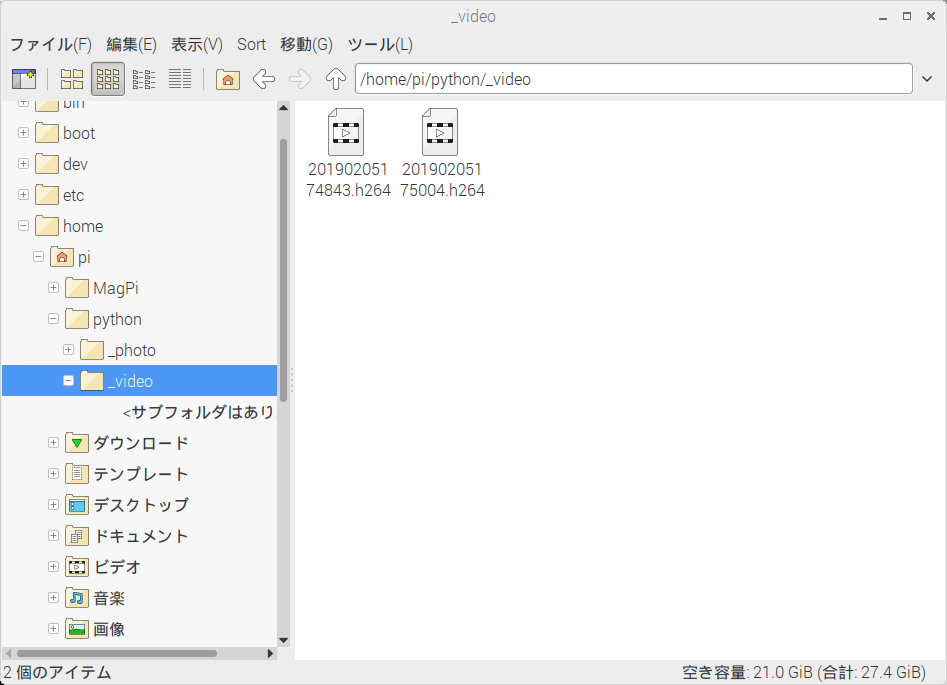The height and width of the screenshot is (685, 947).
Task: Expand the _photo folder tree node
Action: 69,350
